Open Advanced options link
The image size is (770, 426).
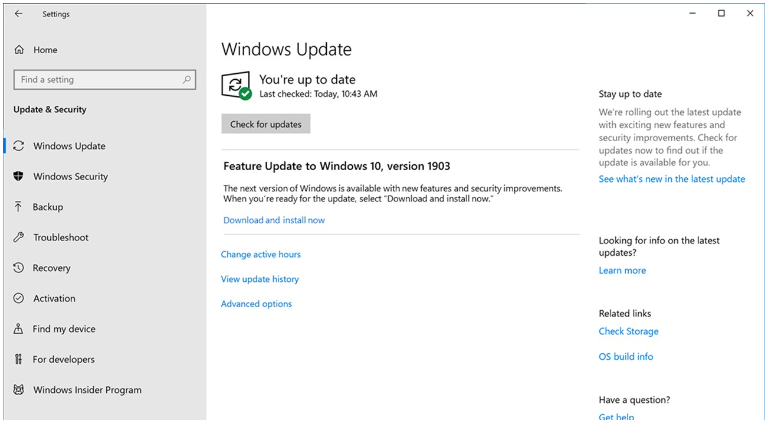(256, 304)
